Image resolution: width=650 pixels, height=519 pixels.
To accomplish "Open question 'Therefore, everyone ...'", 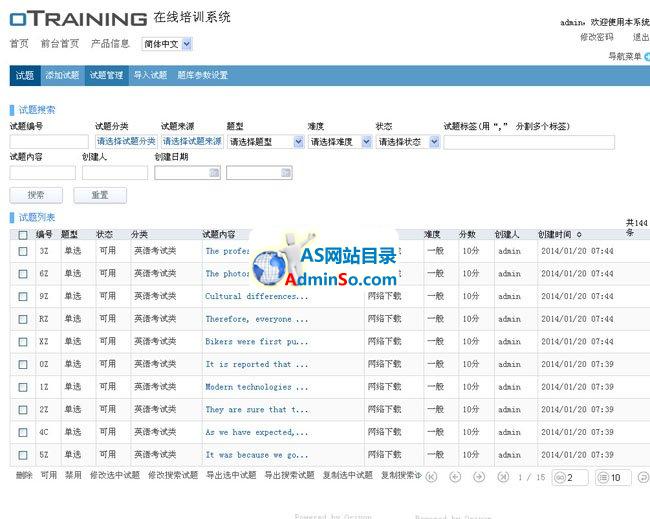I will coord(257,319).
